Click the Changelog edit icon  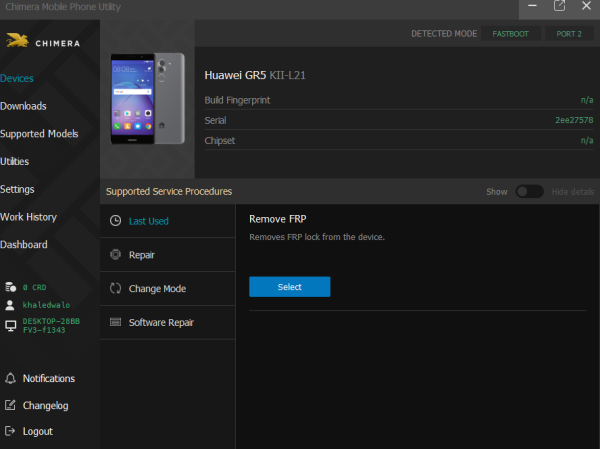click(10, 405)
